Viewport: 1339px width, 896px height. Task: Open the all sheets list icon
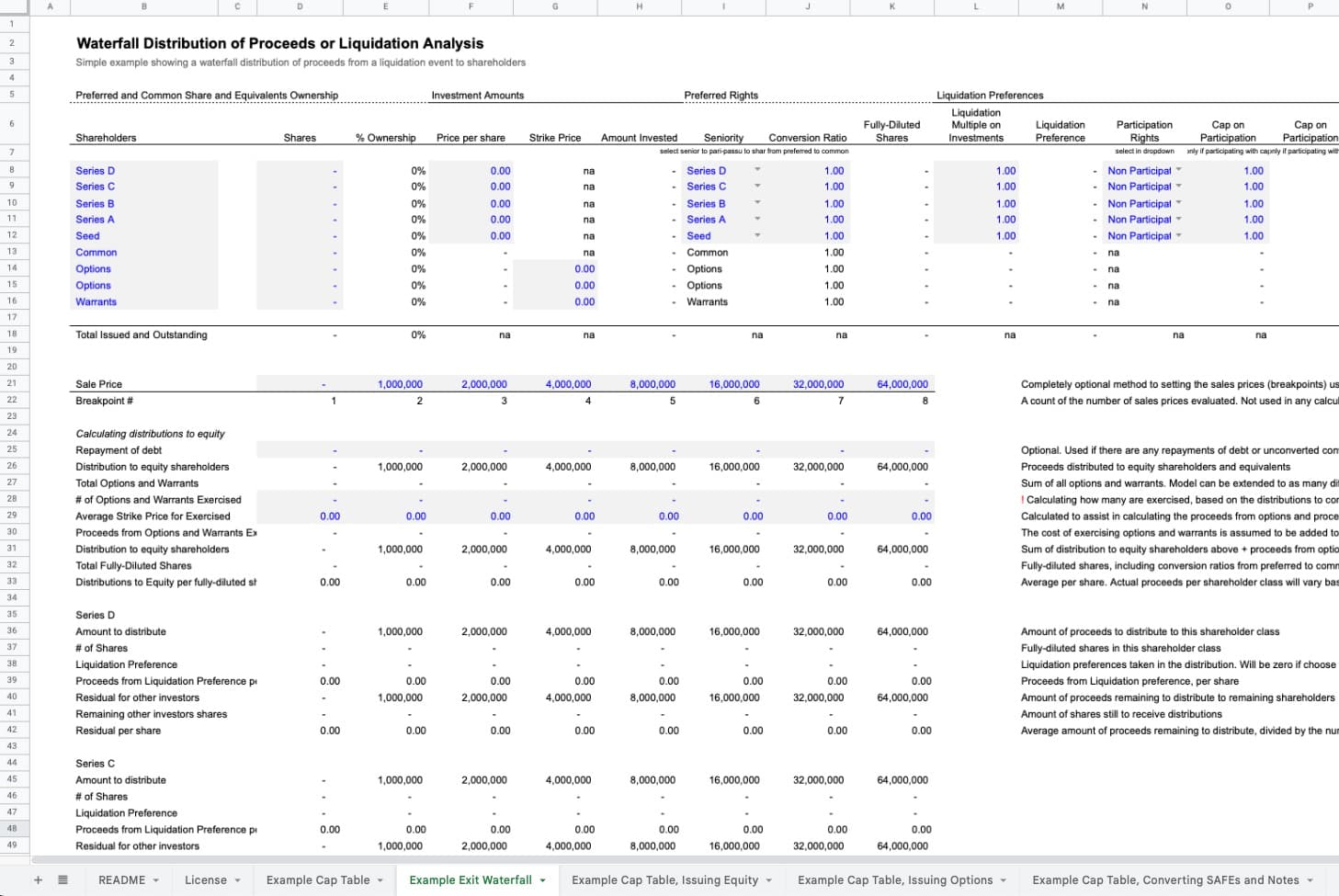pos(62,880)
